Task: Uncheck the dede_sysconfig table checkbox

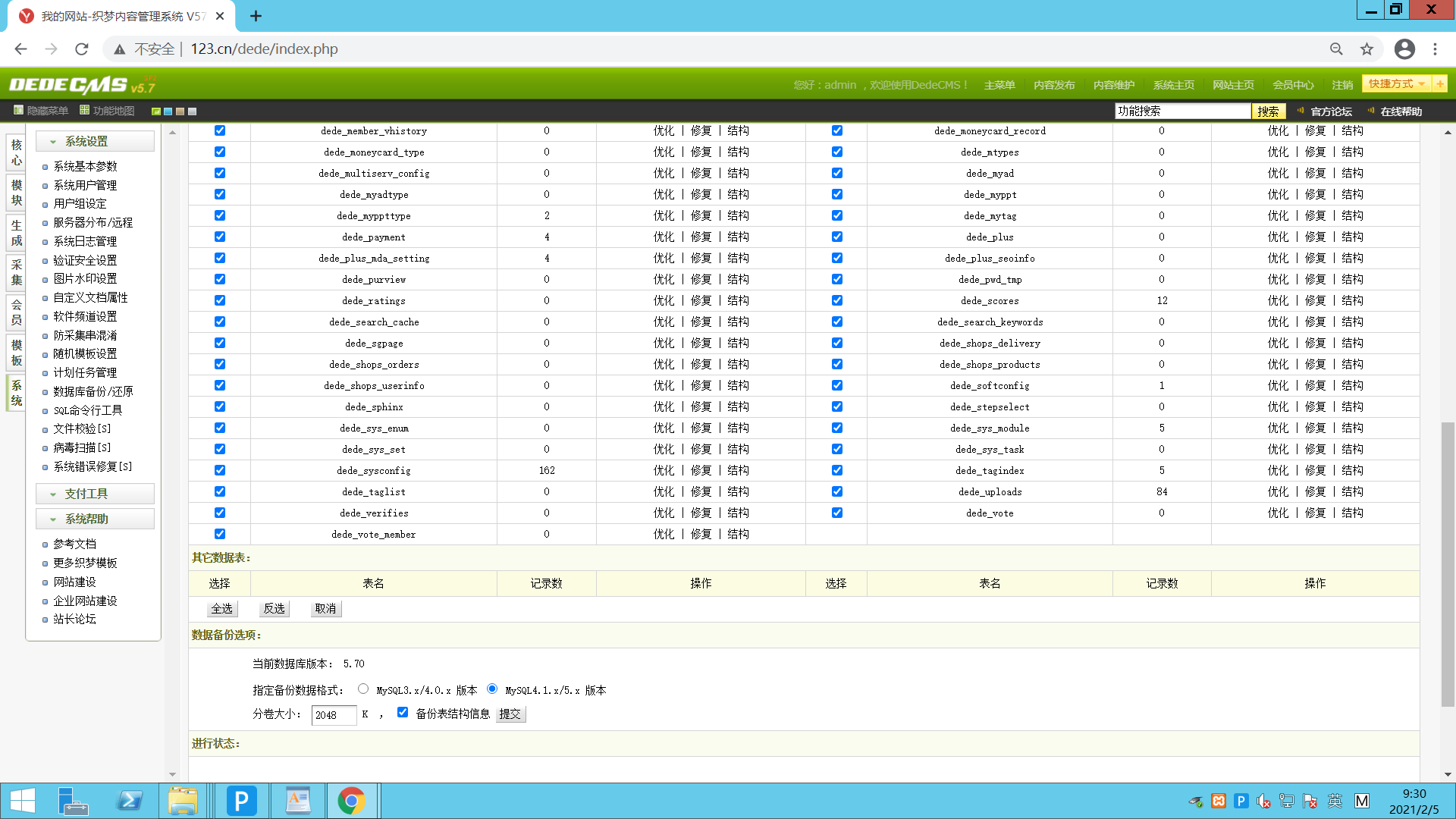Action: [x=220, y=470]
